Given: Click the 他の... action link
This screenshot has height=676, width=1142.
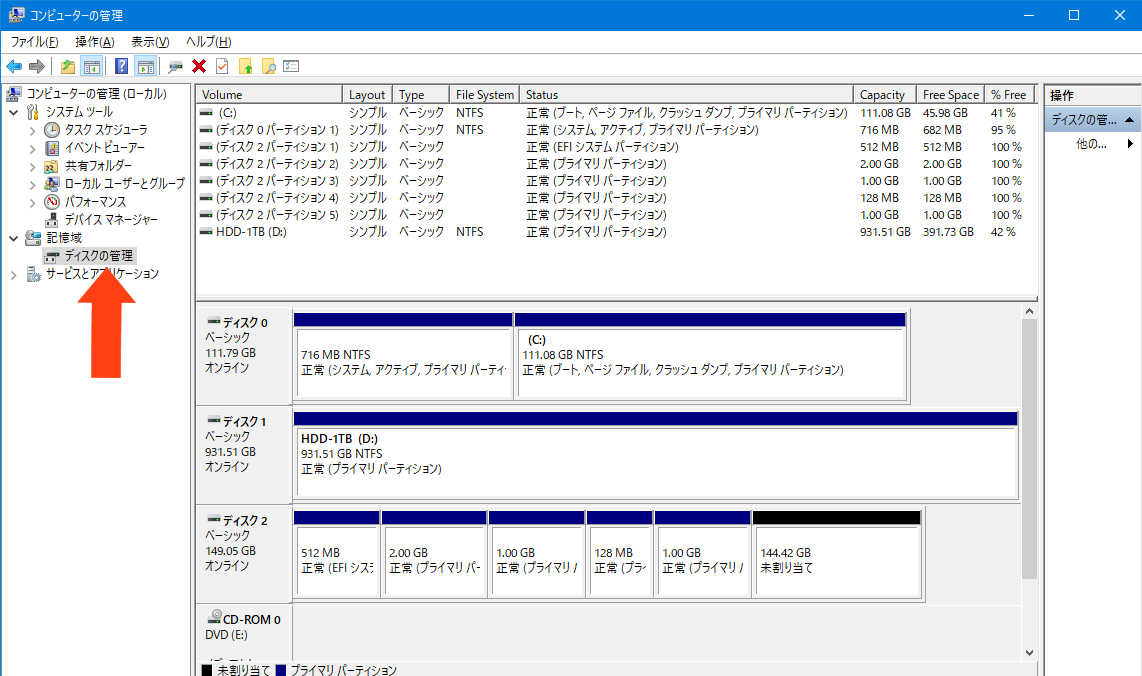Looking at the screenshot, I should pos(1091,144).
